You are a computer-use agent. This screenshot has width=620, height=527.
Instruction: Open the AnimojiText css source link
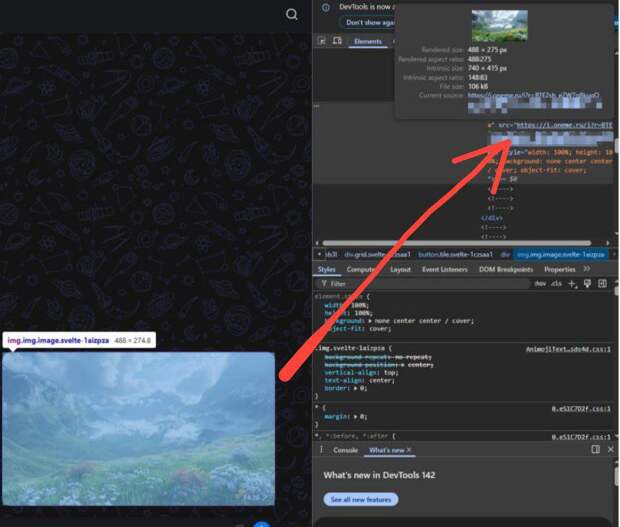pos(567,349)
